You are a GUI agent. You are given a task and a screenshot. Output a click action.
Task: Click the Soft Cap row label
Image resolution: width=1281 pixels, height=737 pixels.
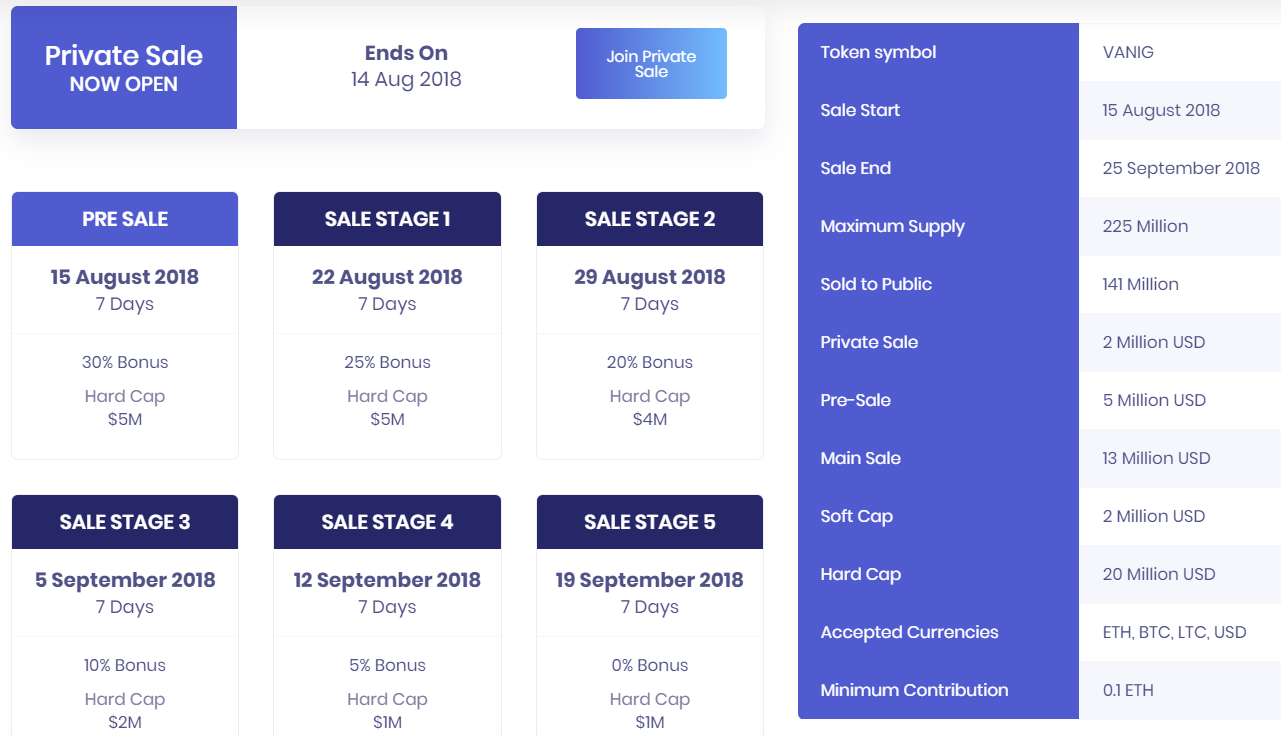(856, 516)
